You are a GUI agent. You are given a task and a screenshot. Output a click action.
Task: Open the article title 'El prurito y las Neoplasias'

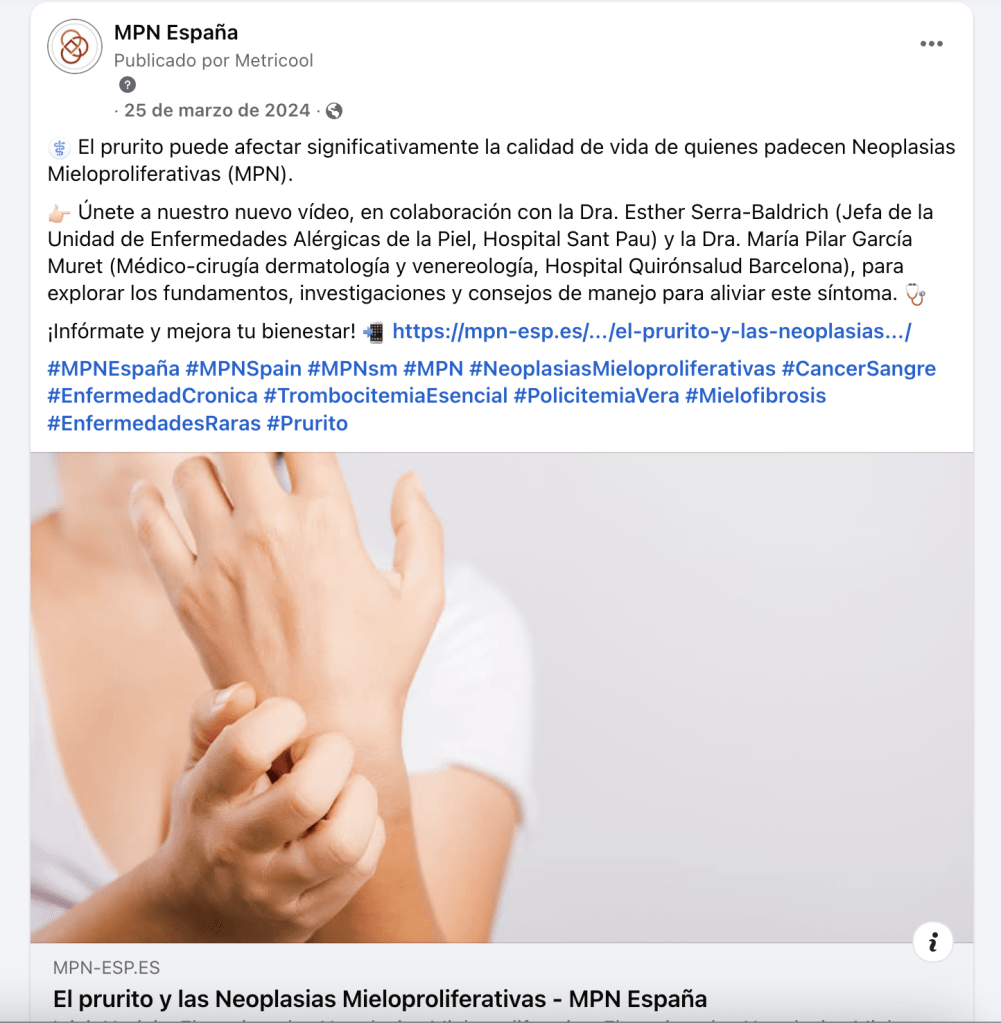pos(380,999)
